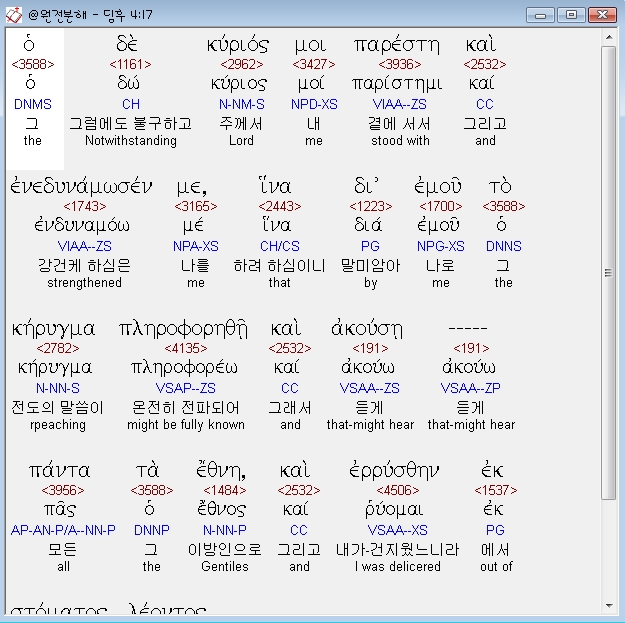Image resolution: width=625 pixels, height=623 pixels.
Task: Select Strong's number <2962>
Action: tap(242, 64)
